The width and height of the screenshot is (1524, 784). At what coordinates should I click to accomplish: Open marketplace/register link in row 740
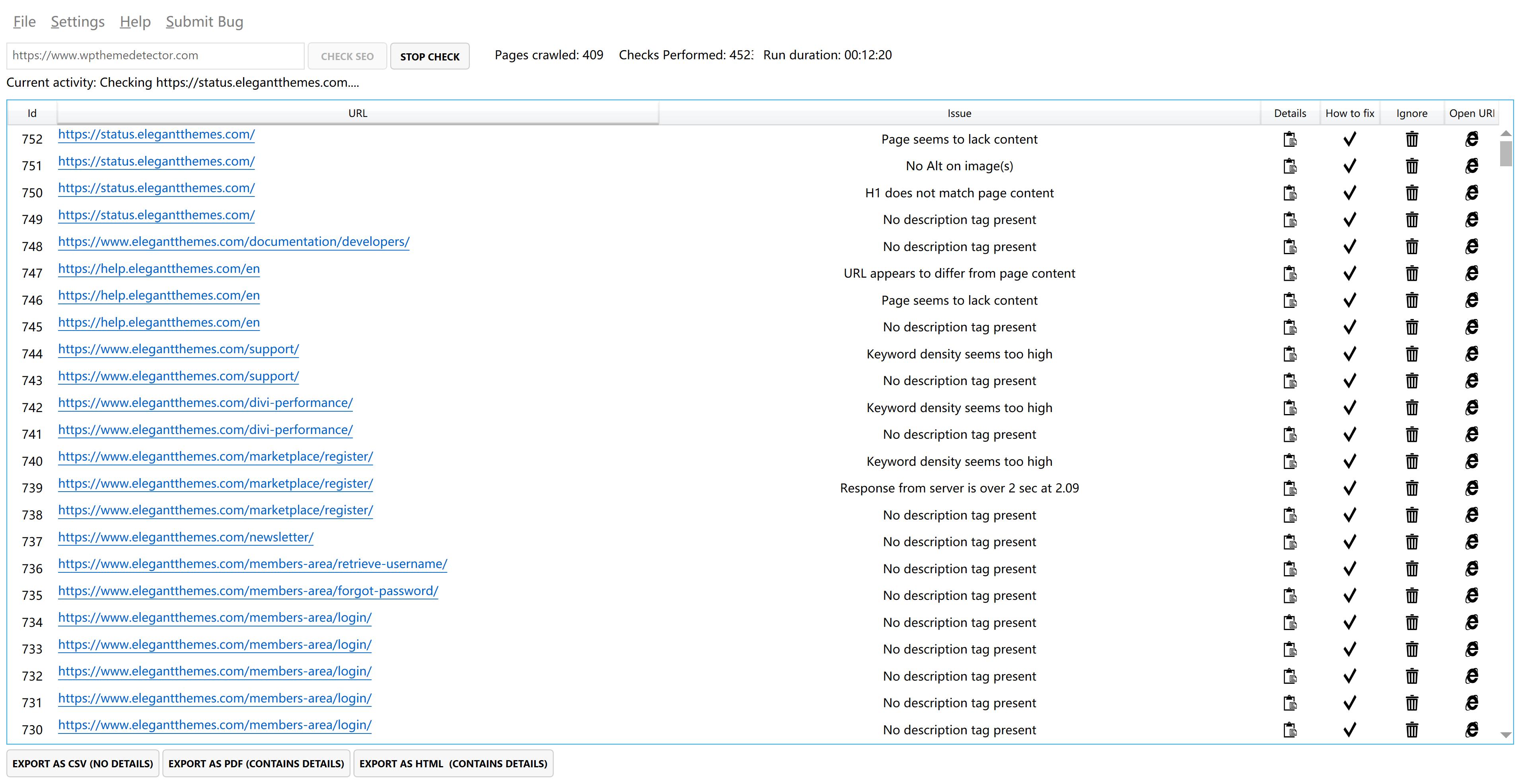pos(215,456)
